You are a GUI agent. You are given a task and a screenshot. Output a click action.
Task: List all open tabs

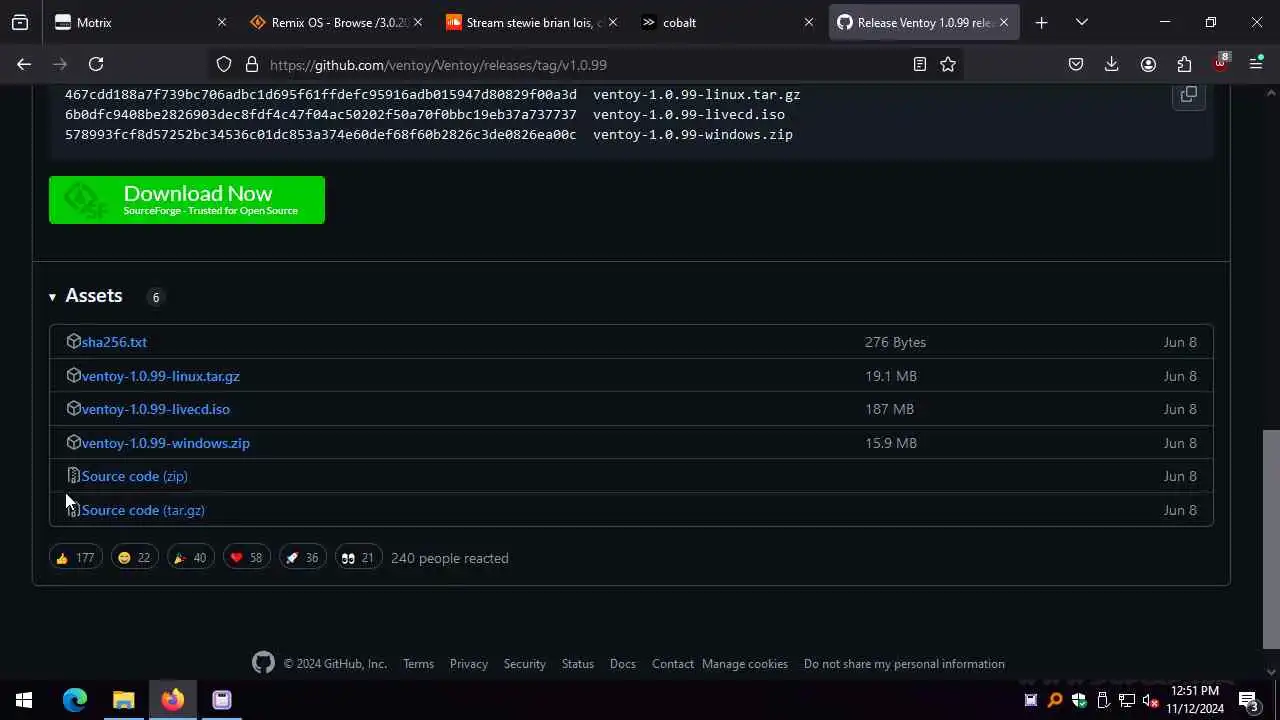1082,22
